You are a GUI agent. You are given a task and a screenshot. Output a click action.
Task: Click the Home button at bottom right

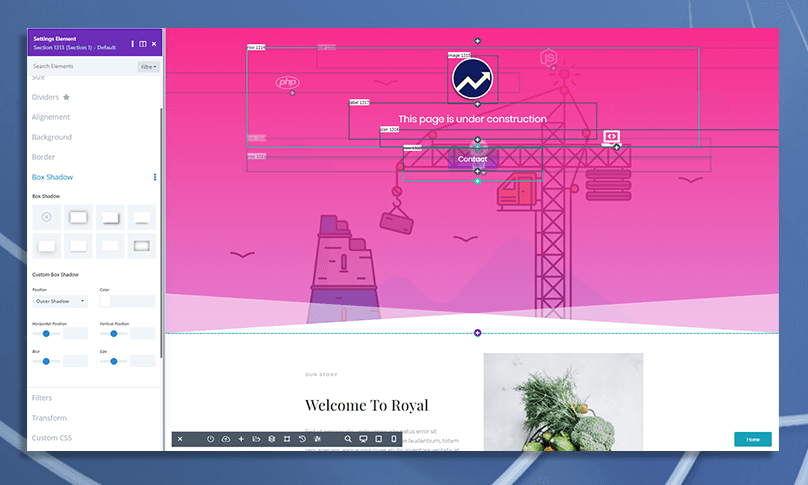click(752, 439)
